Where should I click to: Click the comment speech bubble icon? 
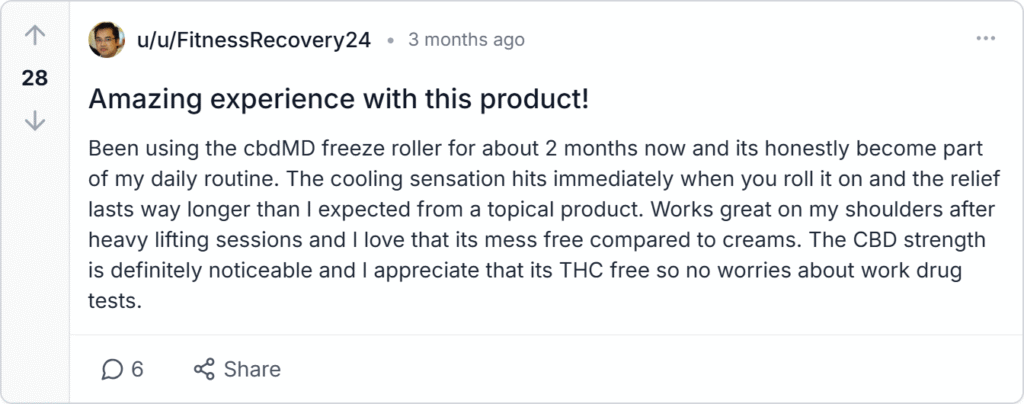coord(112,369)
